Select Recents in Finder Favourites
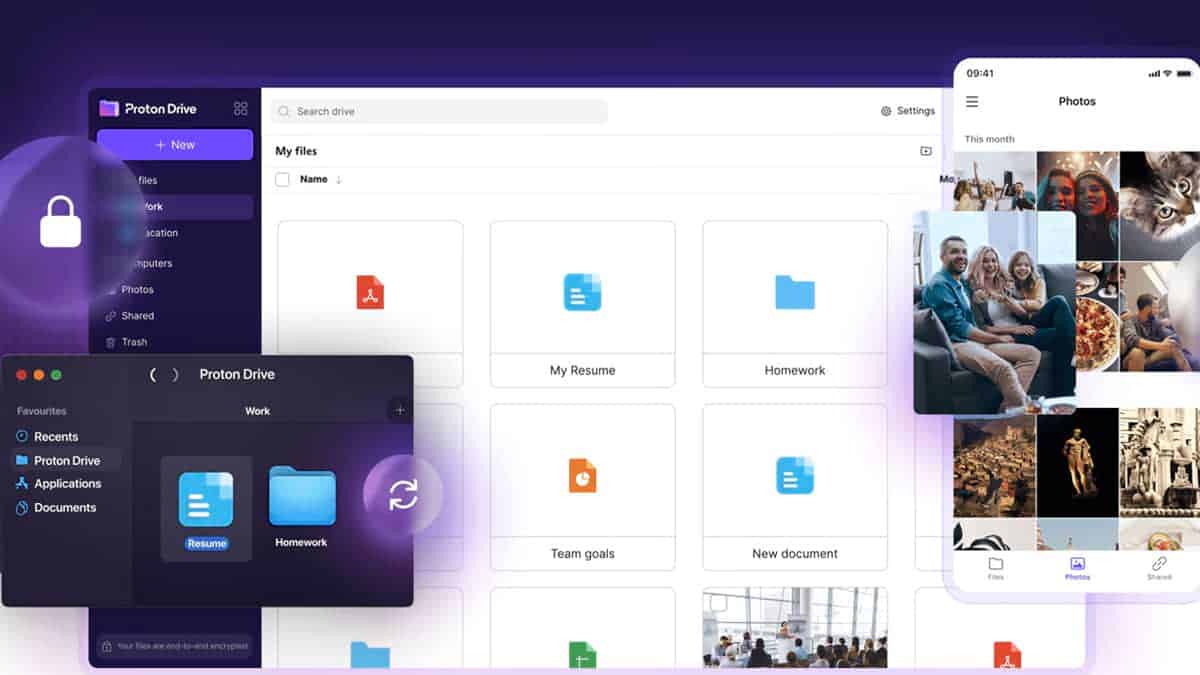This screenshot has height=675, width=1200. click(x=56, y=437)
